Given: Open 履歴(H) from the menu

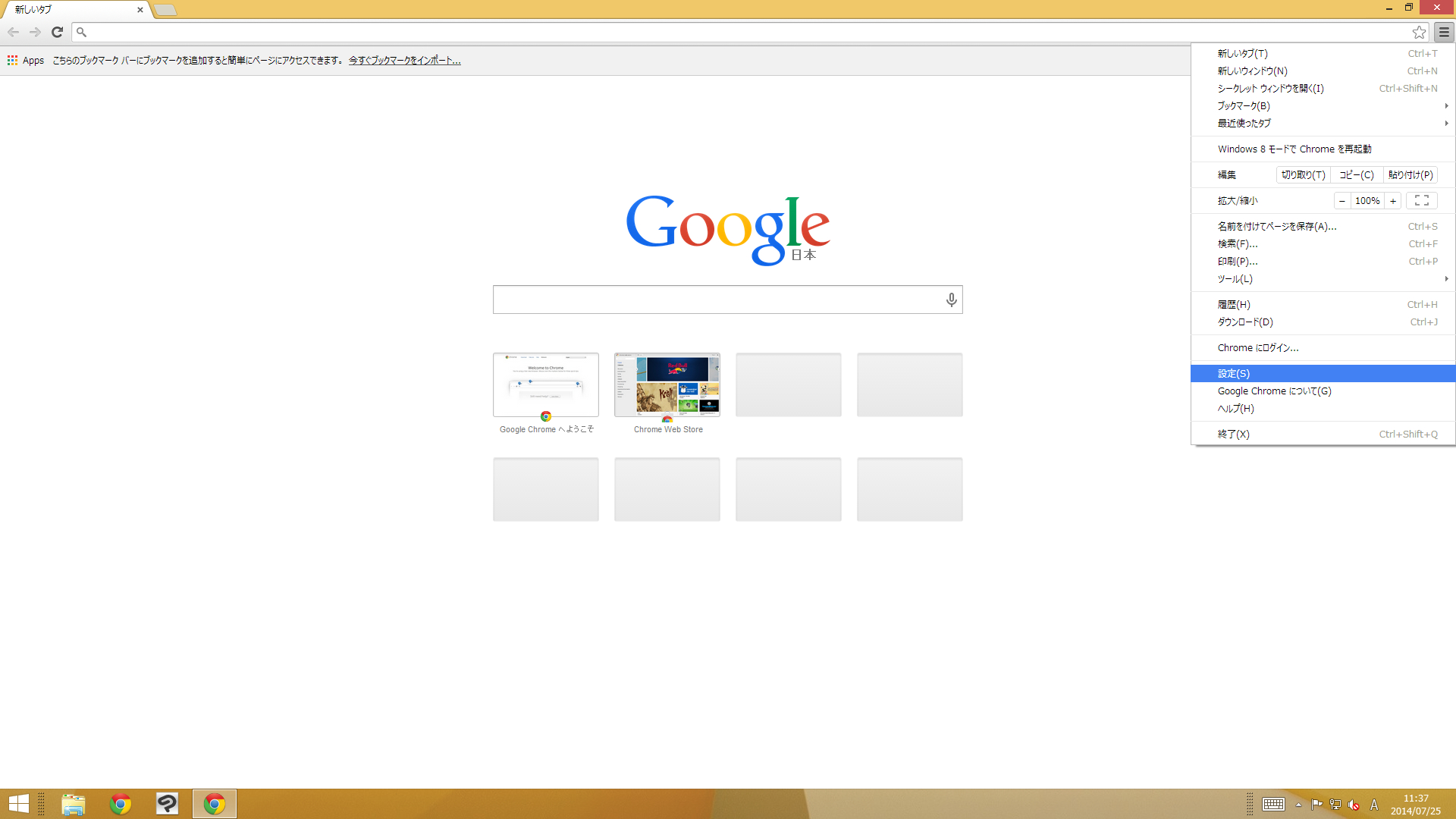Looking at the screenshot, I should pyautogui.click(x=1323, y=304).
